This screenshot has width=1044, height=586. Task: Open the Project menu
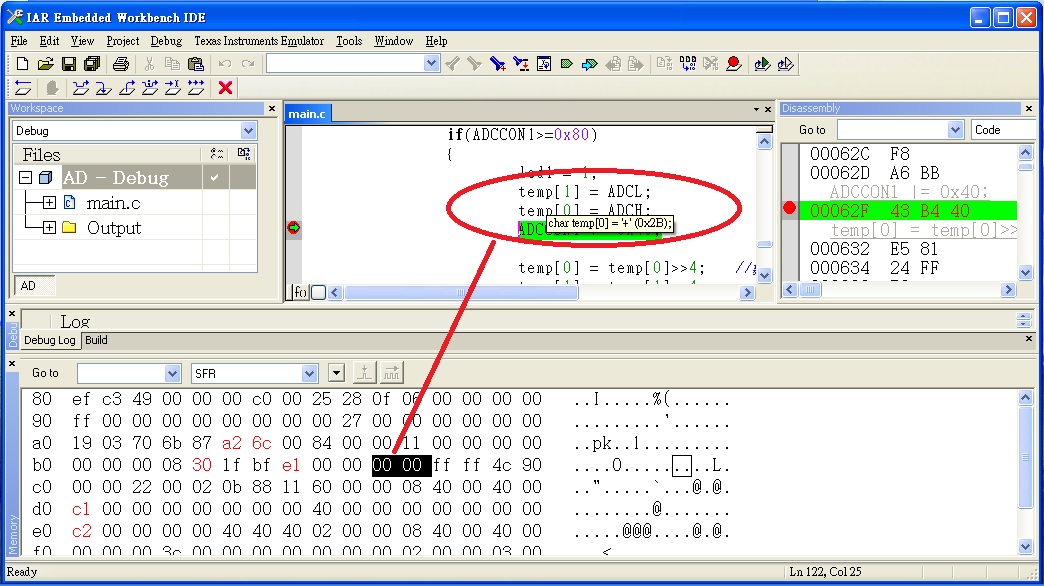(x=123, y=41)
